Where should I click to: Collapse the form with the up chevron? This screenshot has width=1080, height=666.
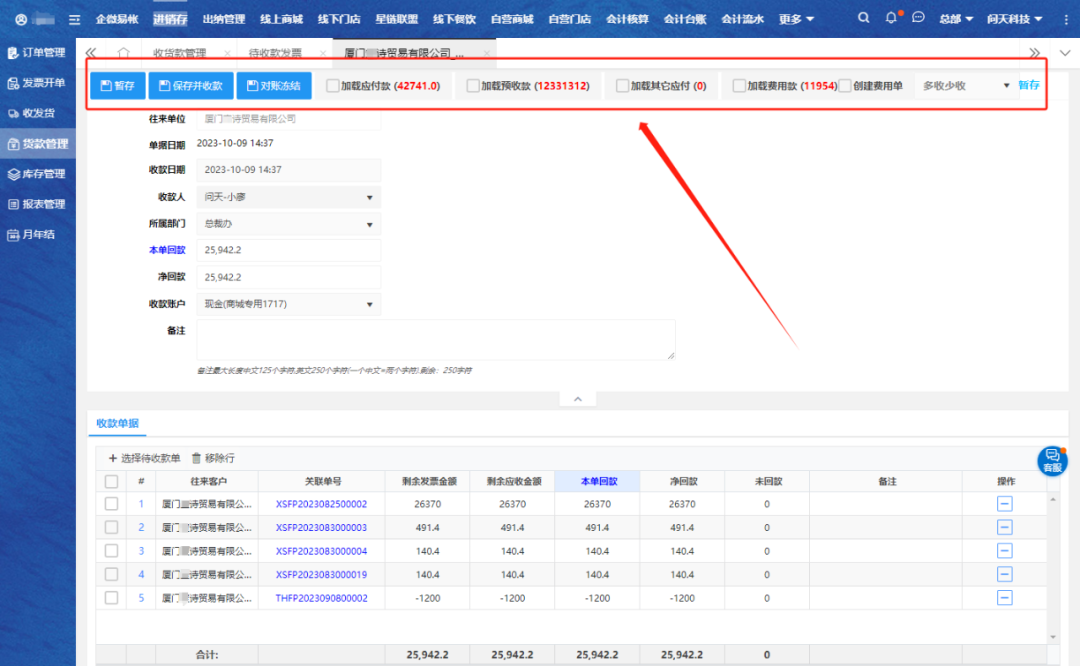click(577, 399)
